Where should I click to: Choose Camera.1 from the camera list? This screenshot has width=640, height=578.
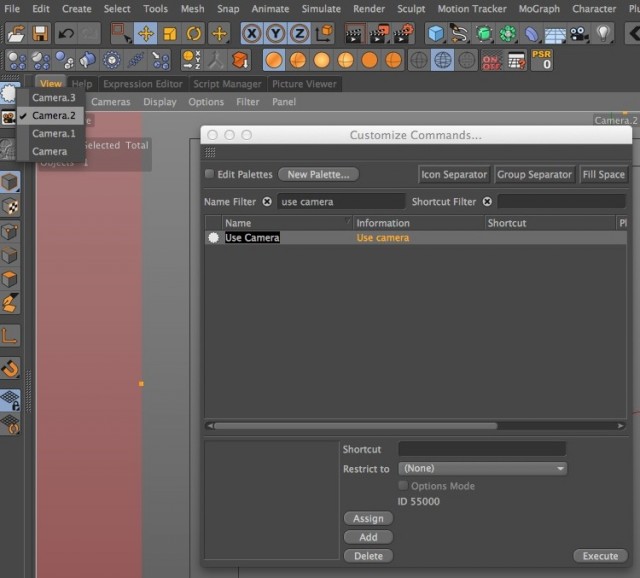click(53, 133)
